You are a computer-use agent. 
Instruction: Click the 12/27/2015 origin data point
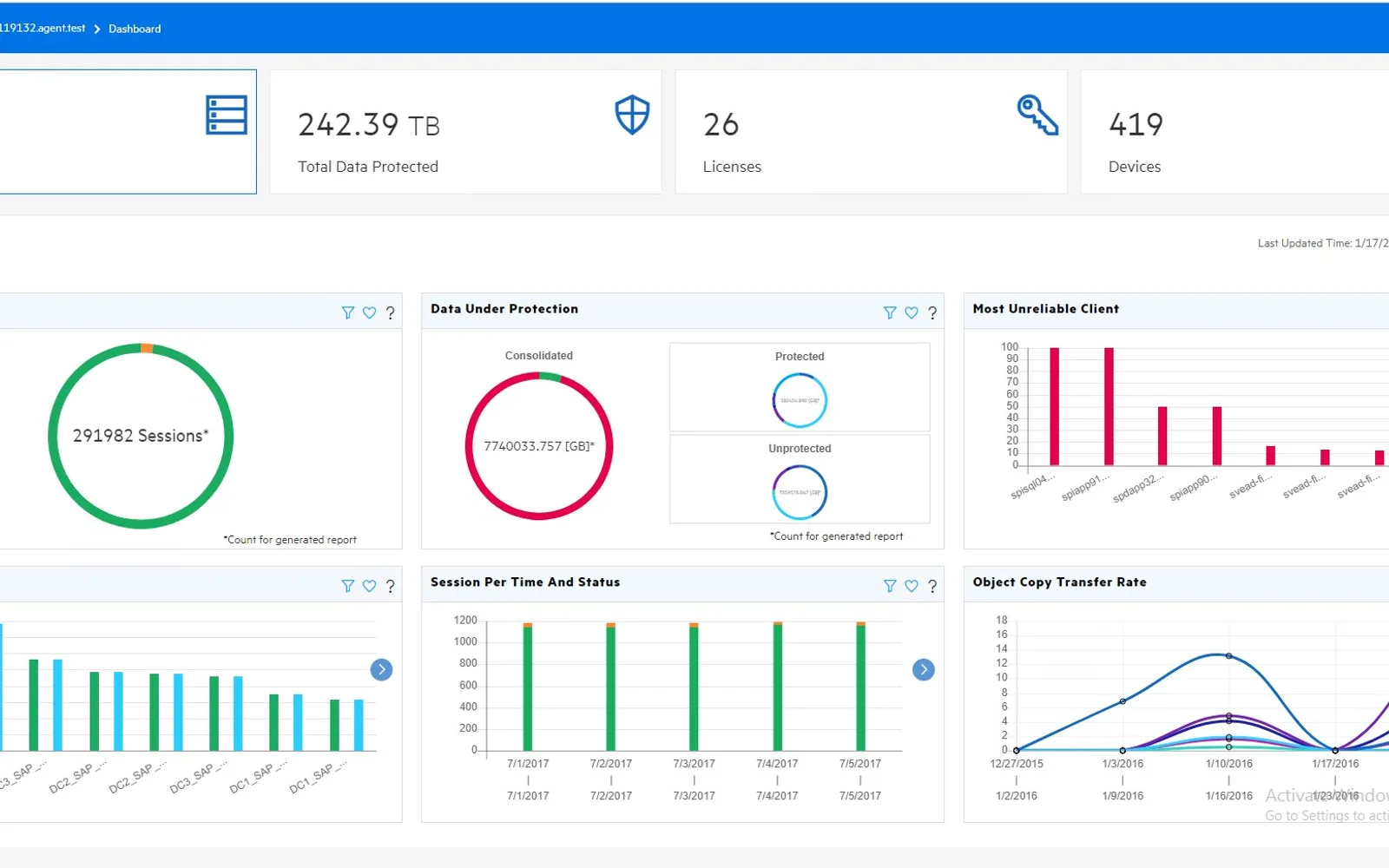click(1017, 750)
